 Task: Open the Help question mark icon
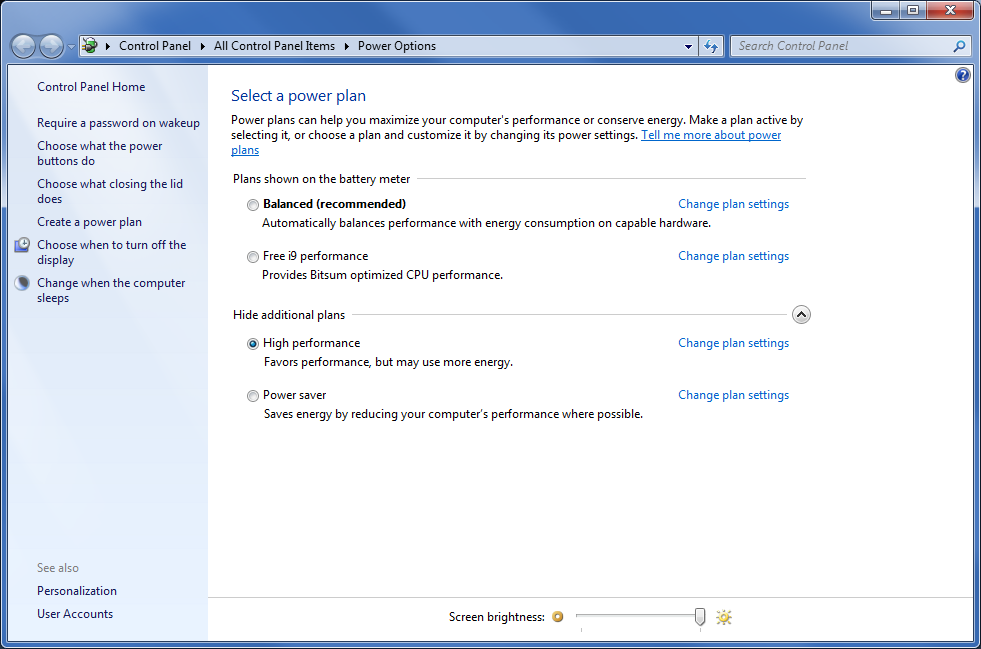[x=962, y=75]
